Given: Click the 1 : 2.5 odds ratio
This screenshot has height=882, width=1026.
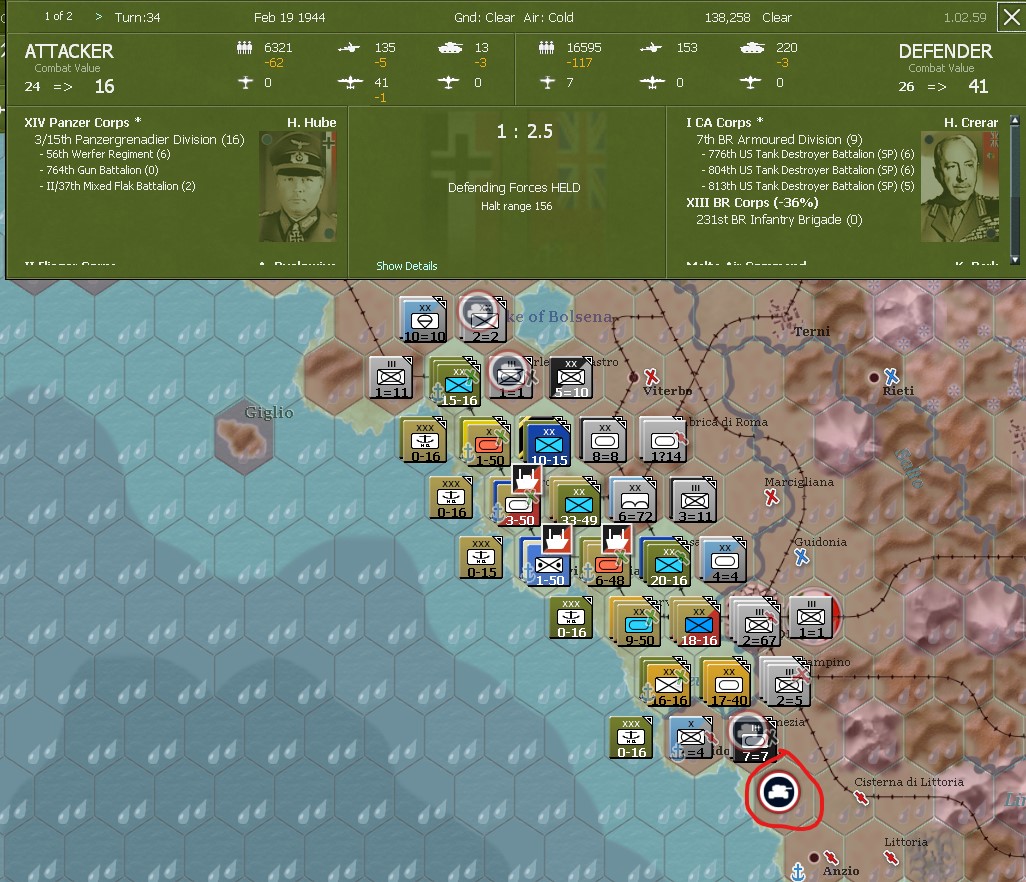Looking at the screenshot, I should (524, 132).
